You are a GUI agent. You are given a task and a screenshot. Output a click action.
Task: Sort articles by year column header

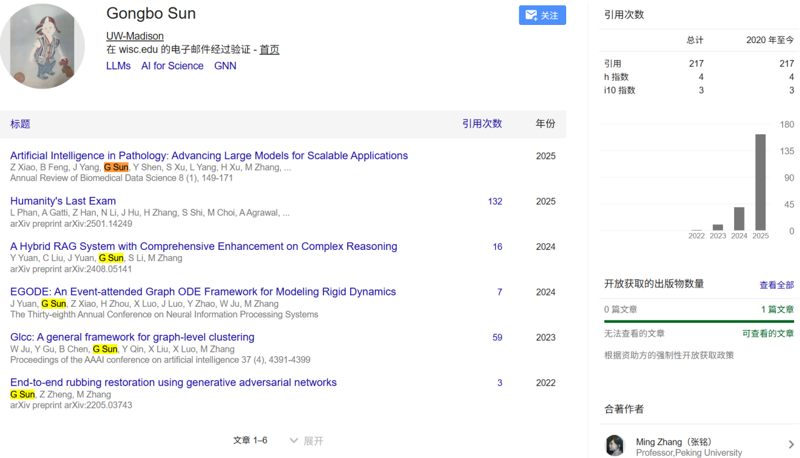pos(545,124)
